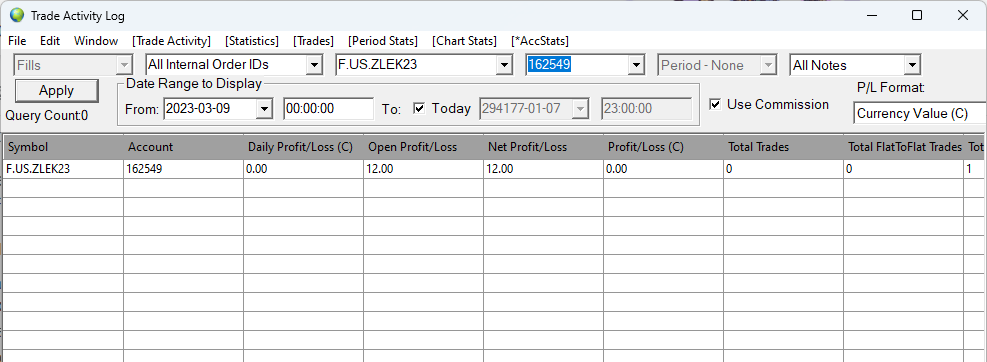Switch to the [Period Stats] view
Screen dimensions: 987x362
click(383, 41)
